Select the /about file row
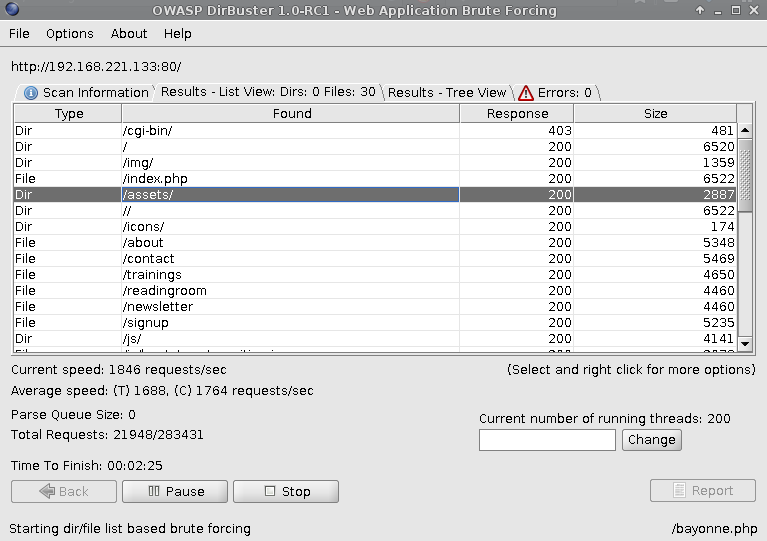 click(x=375, y=243)
